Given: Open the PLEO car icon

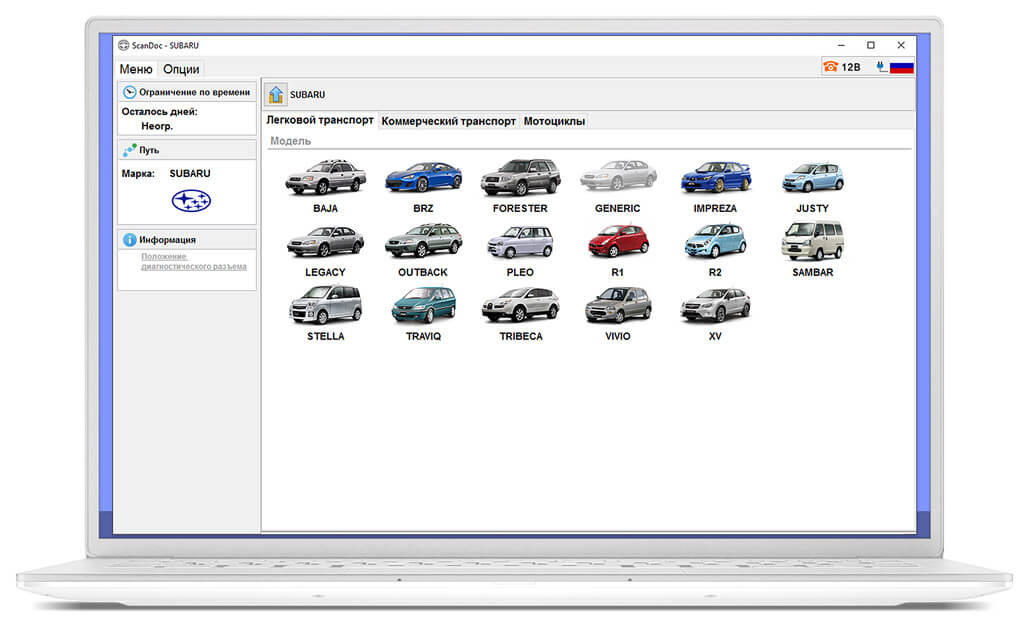Looking at the screenshot, I should (x=520, y=242).
